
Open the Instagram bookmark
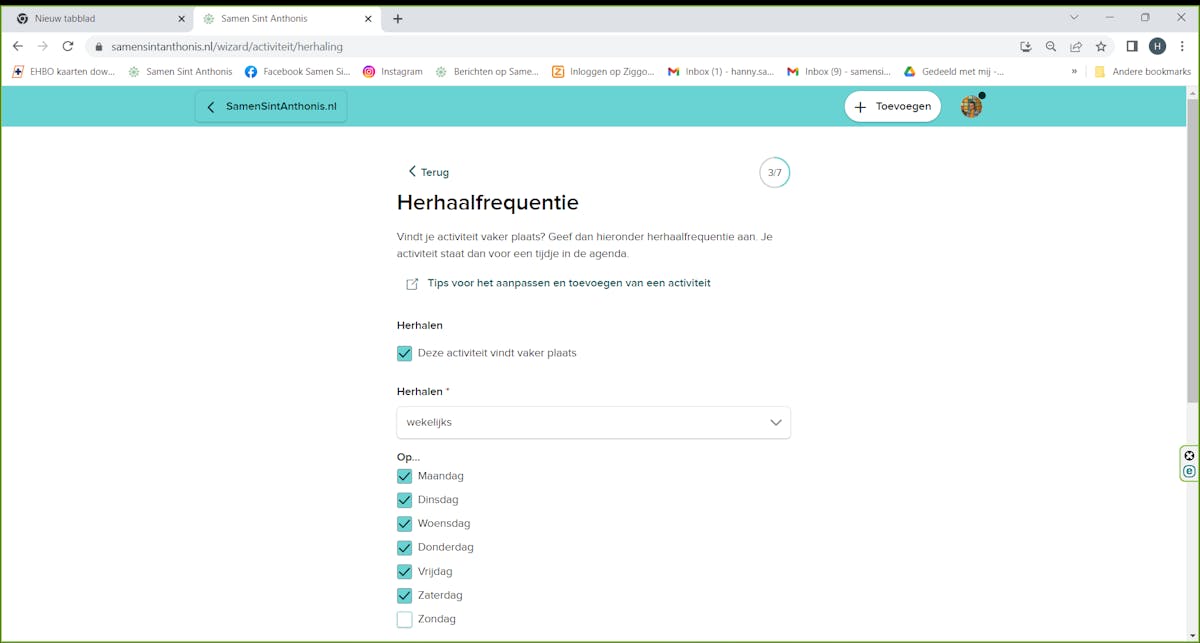click(392, 72)
